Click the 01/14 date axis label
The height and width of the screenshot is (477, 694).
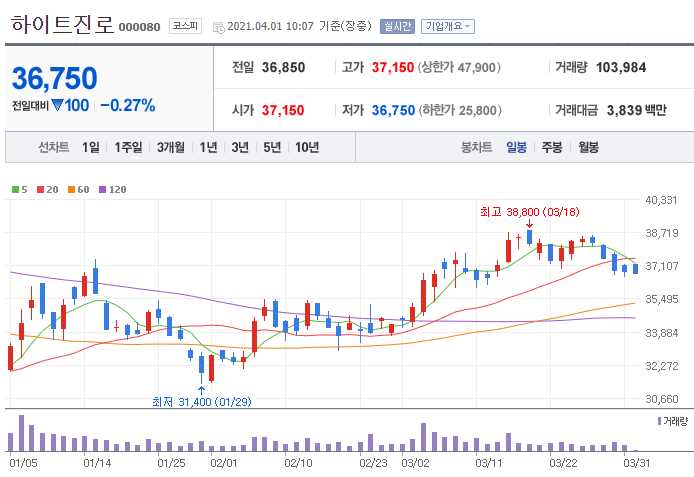[x=97, y=463]
